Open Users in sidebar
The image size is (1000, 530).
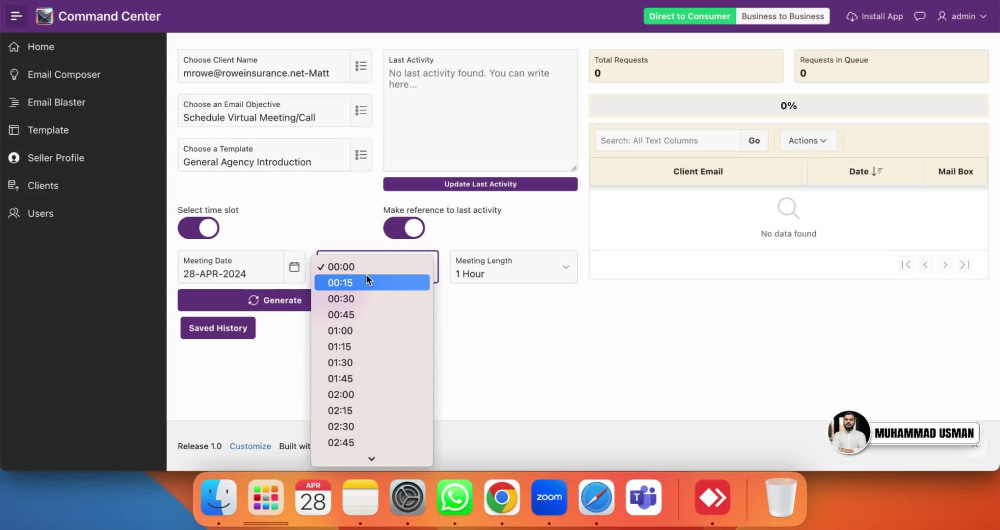83,213
